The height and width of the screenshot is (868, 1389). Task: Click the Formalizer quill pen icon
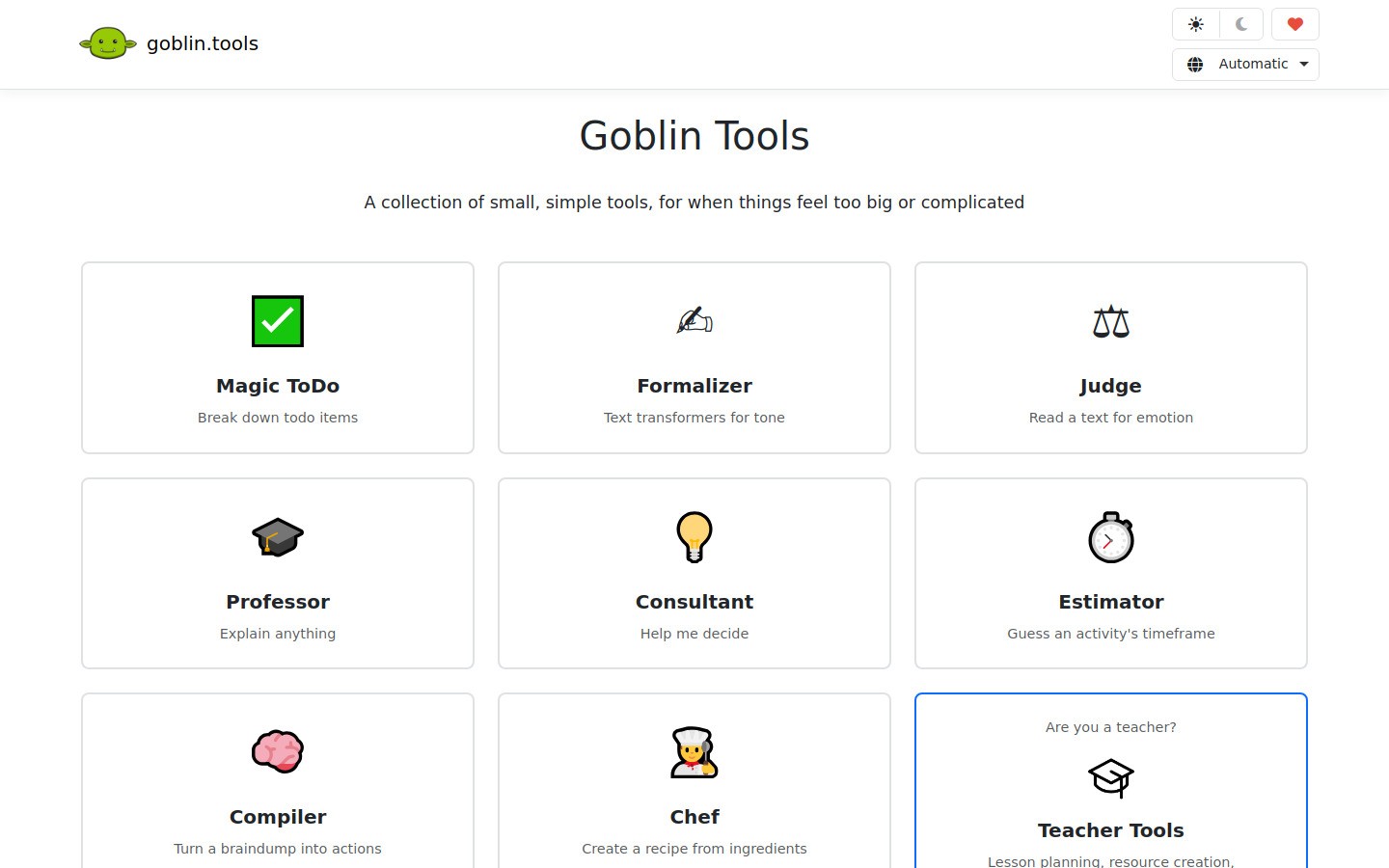[x=694, y=321]
